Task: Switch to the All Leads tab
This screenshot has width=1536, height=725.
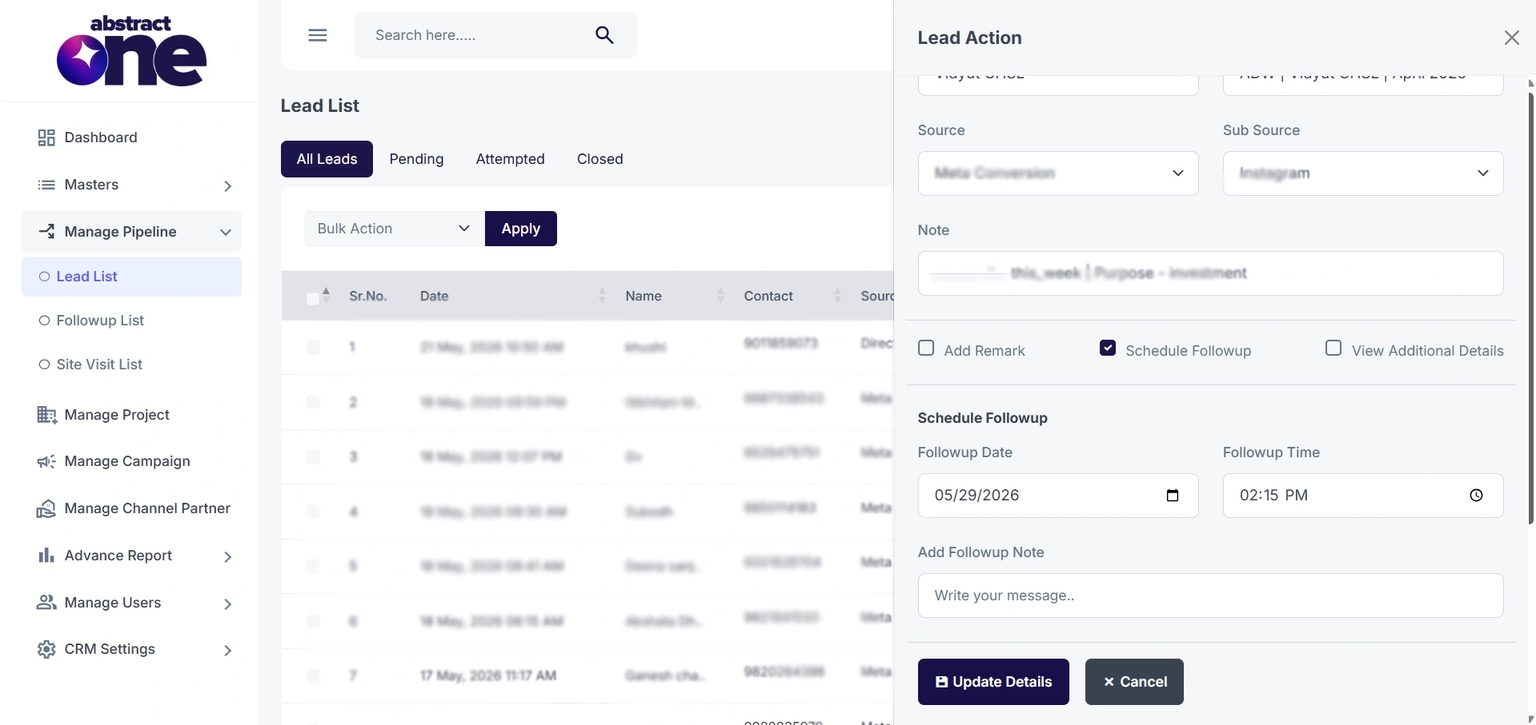Action: coord(327,159)
